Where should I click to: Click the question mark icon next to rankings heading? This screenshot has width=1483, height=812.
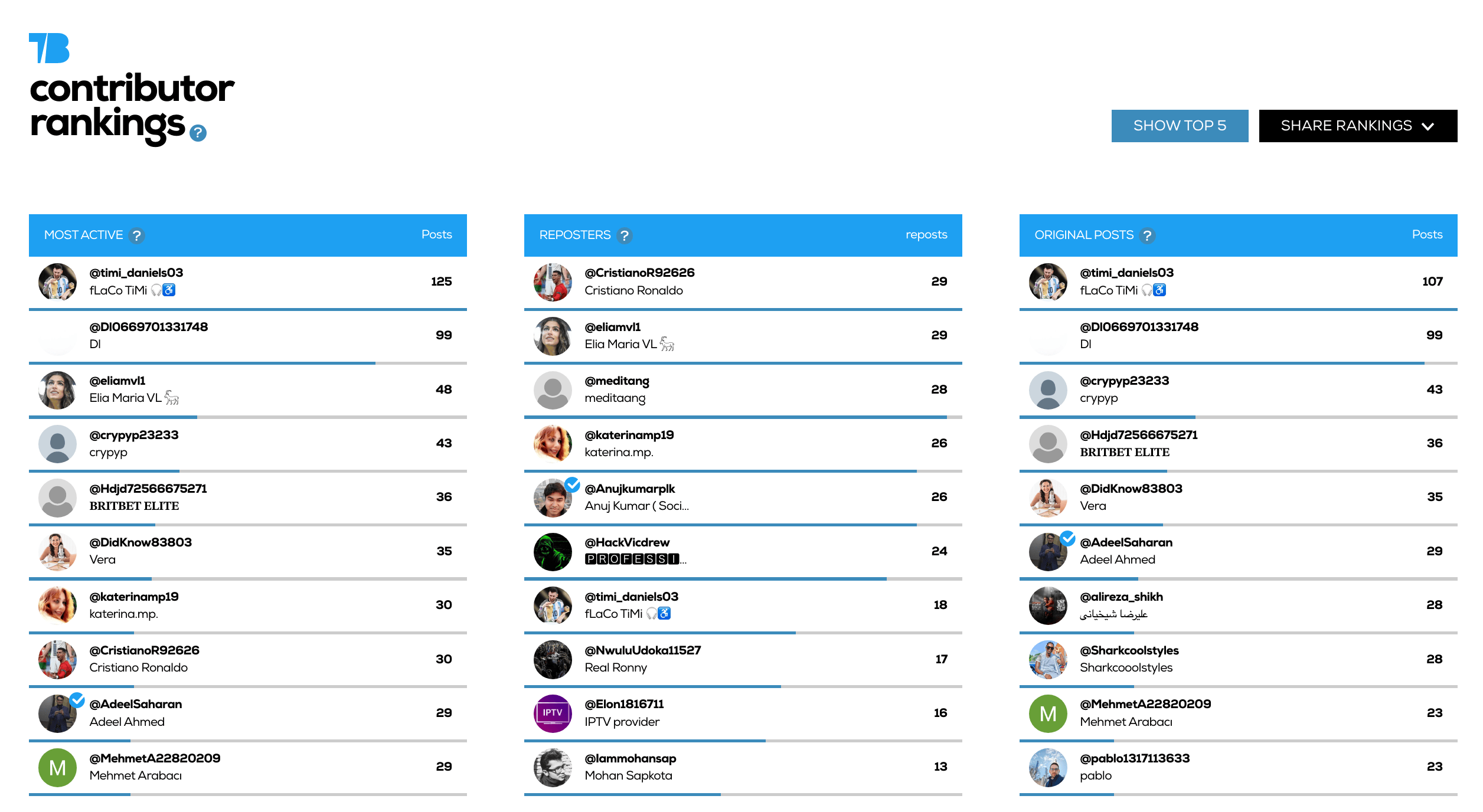click(x=199, y=133)
